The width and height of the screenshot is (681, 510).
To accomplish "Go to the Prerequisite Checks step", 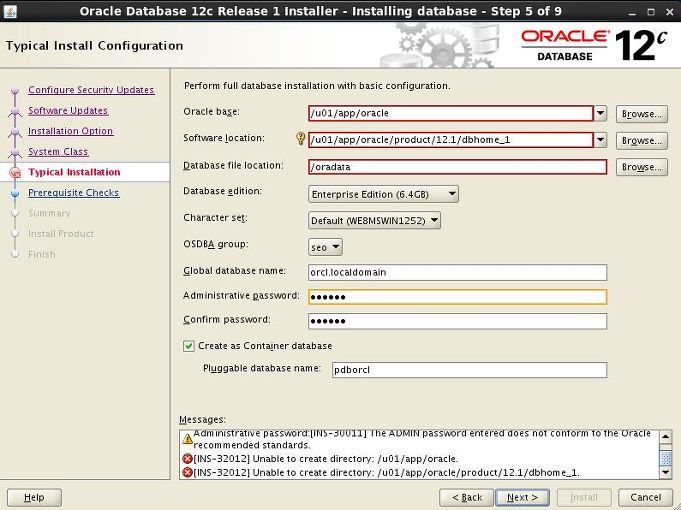I will (73, 193).
